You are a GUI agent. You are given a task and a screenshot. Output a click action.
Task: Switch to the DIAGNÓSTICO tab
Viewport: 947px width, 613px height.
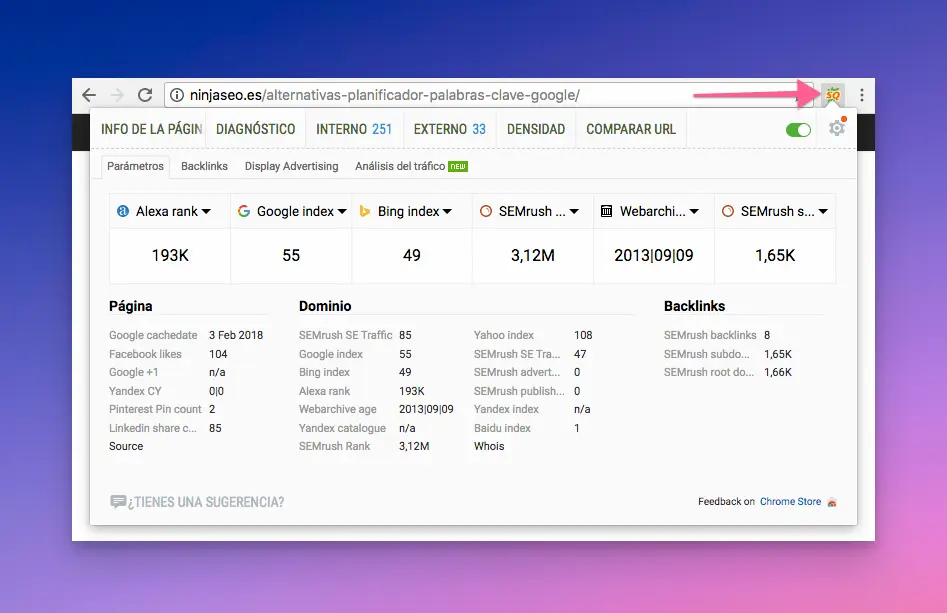click(x=256, y=129)
